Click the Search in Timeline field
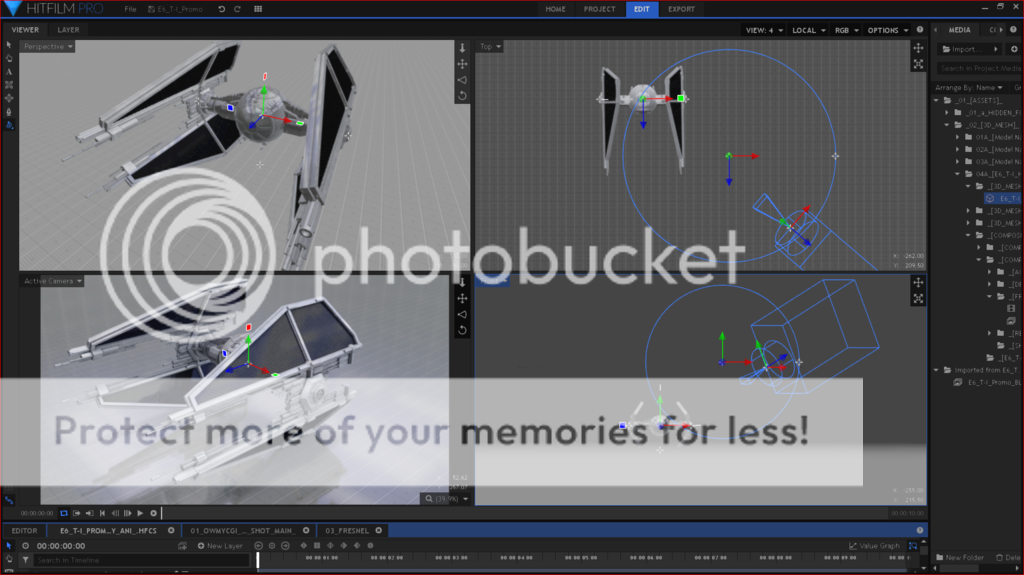The image size is (1024, 575). pos(141,560)
